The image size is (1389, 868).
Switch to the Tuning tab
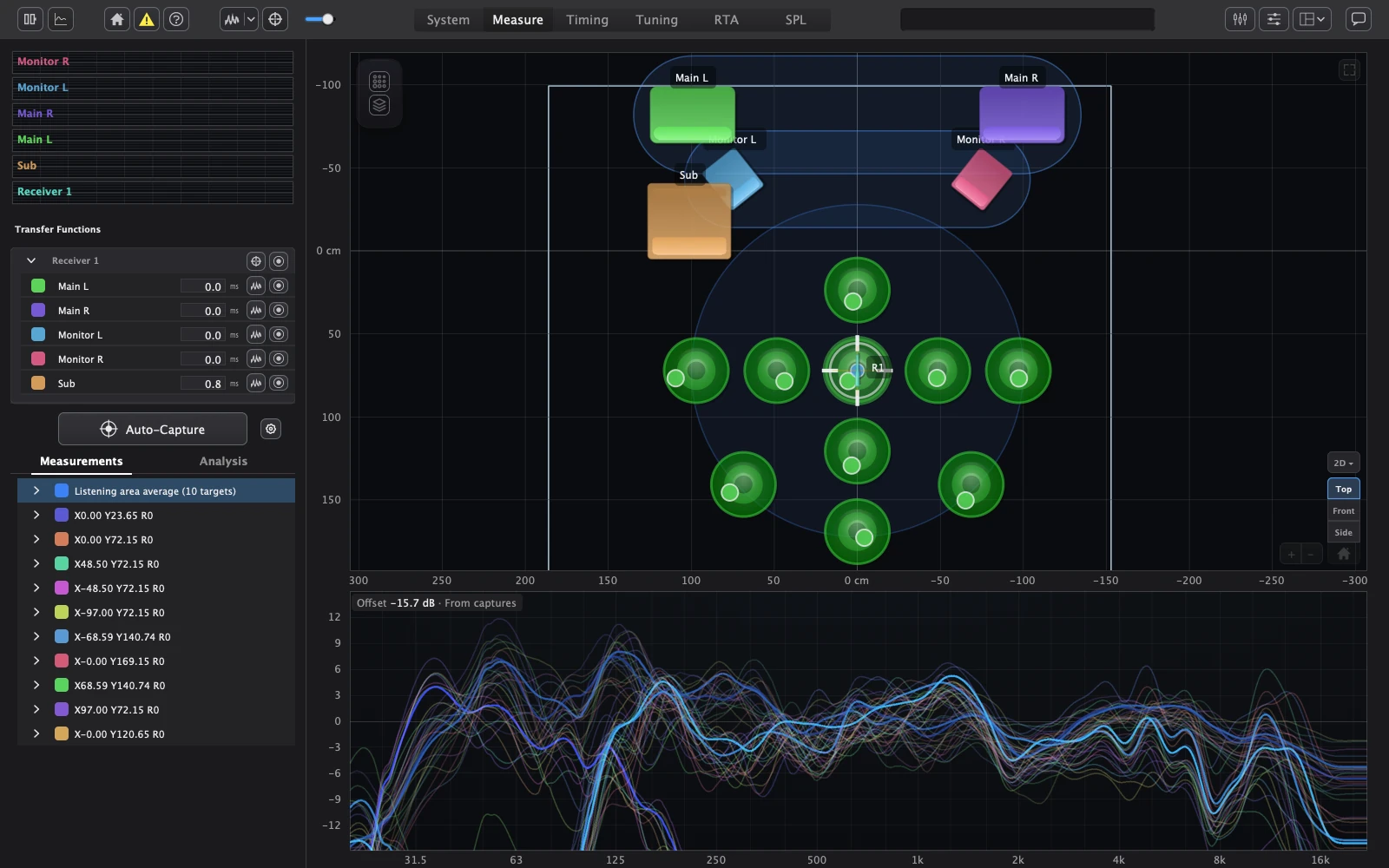656,19
